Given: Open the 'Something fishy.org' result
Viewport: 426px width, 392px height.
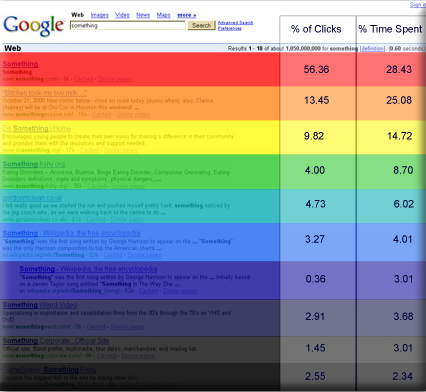Looking at the screenshot, I should tap(34, 164).
